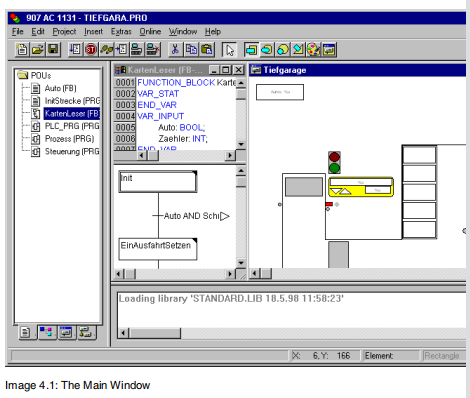Viewport: 470px width, 398px height.
Task: Click scroll left arrow of Tiefgarage window
Action: (x=254, y=274)
